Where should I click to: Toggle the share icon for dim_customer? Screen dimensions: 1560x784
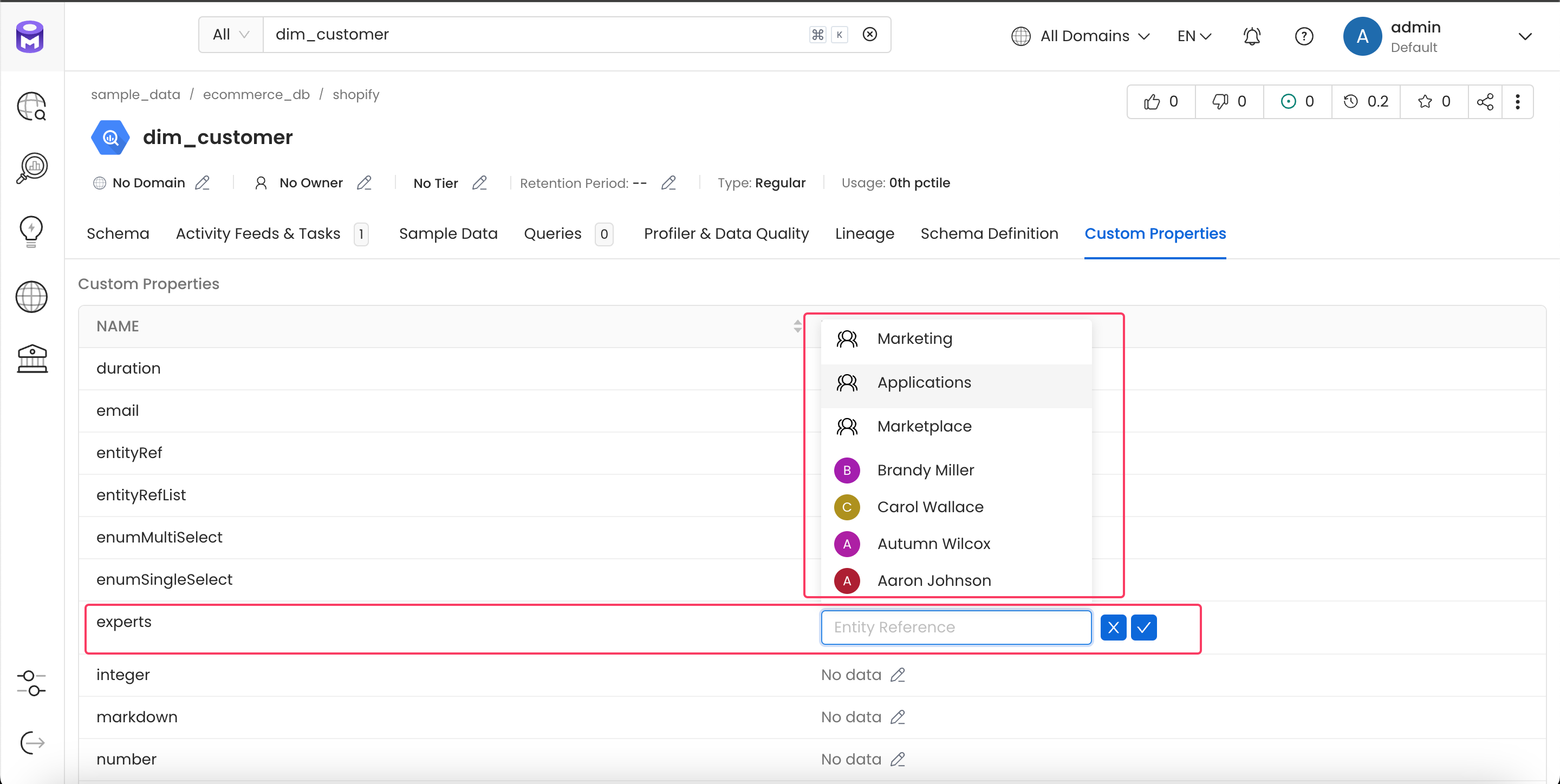click(x=1485, y=101)
